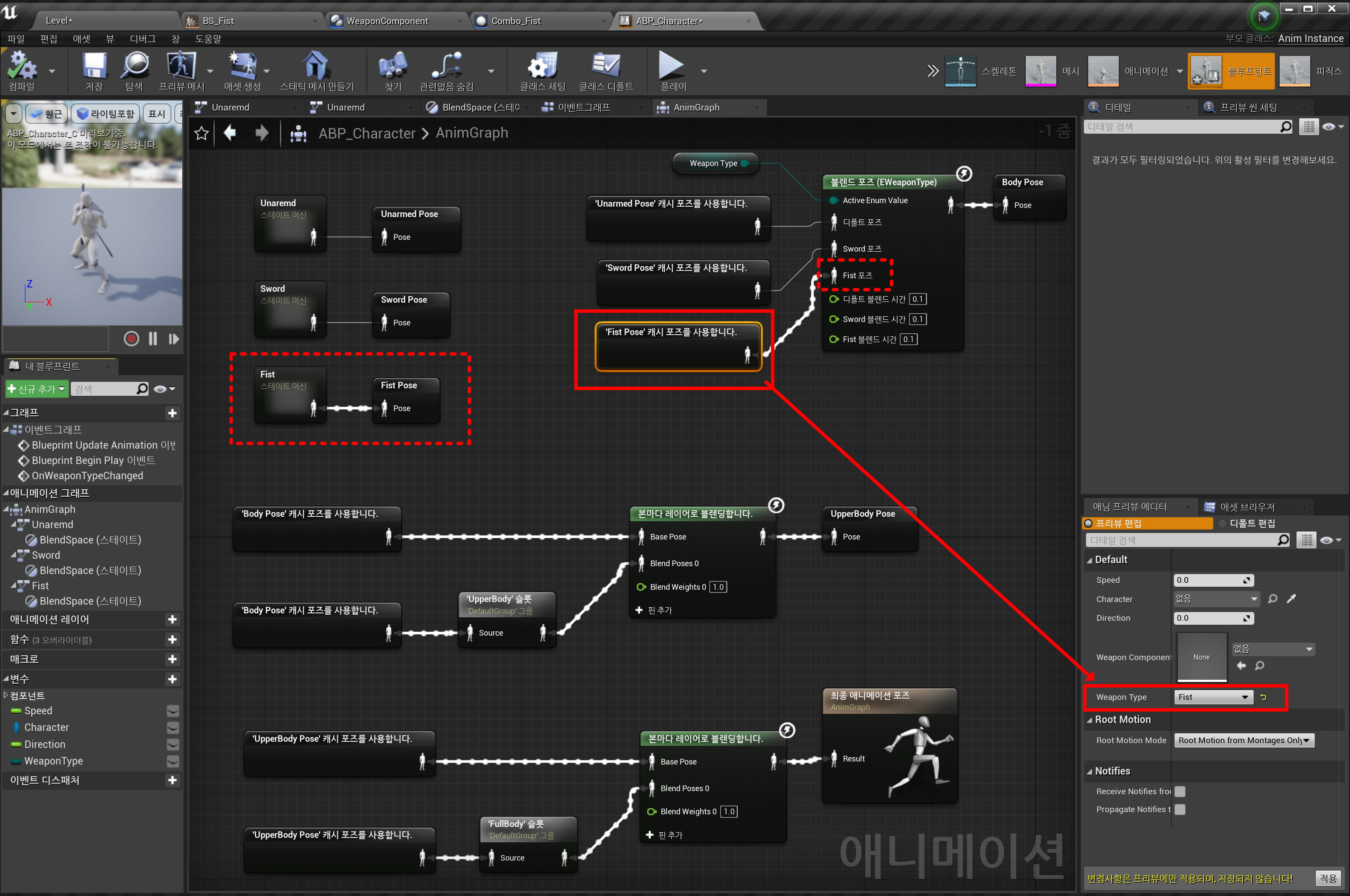Click the favorite star icon in graph toolbar
1350x896 pixels.
201,133
